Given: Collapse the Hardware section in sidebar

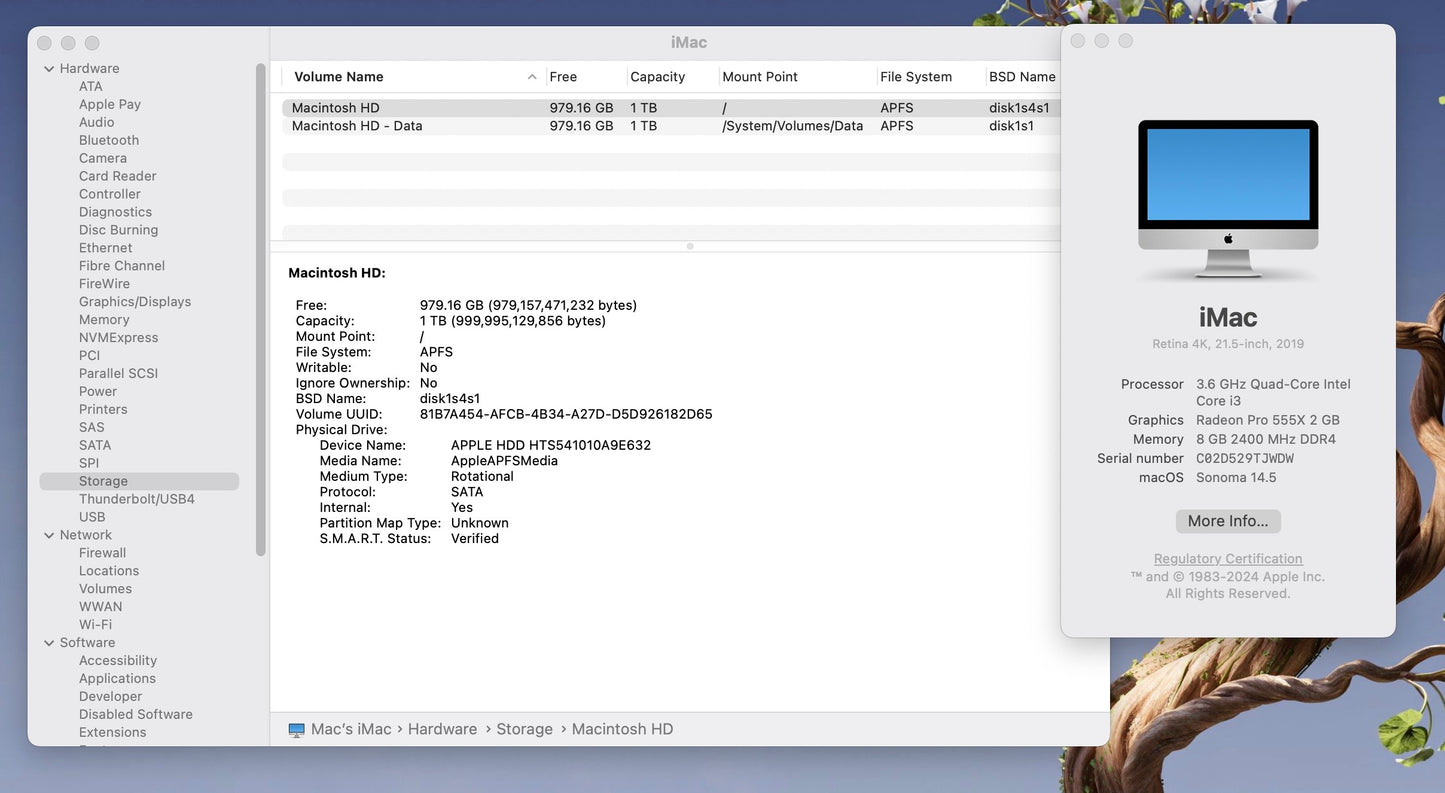Looking at the screenshot, I should [x=49, y=69].
